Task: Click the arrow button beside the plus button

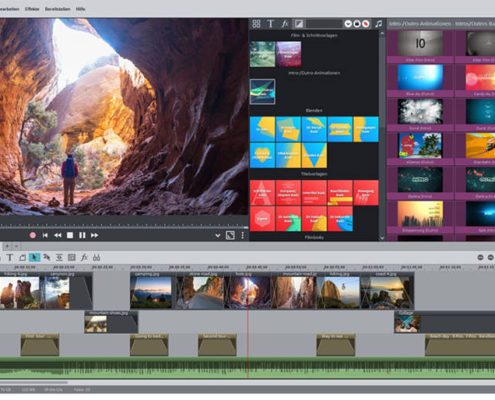Action: point(16,246)
